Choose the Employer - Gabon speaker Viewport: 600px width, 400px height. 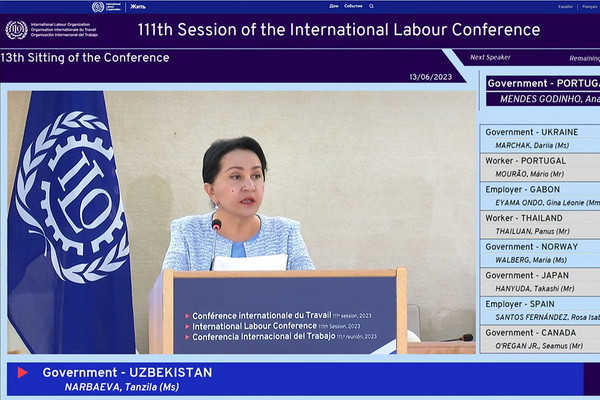pyautogui.click(x=542, y=196)
